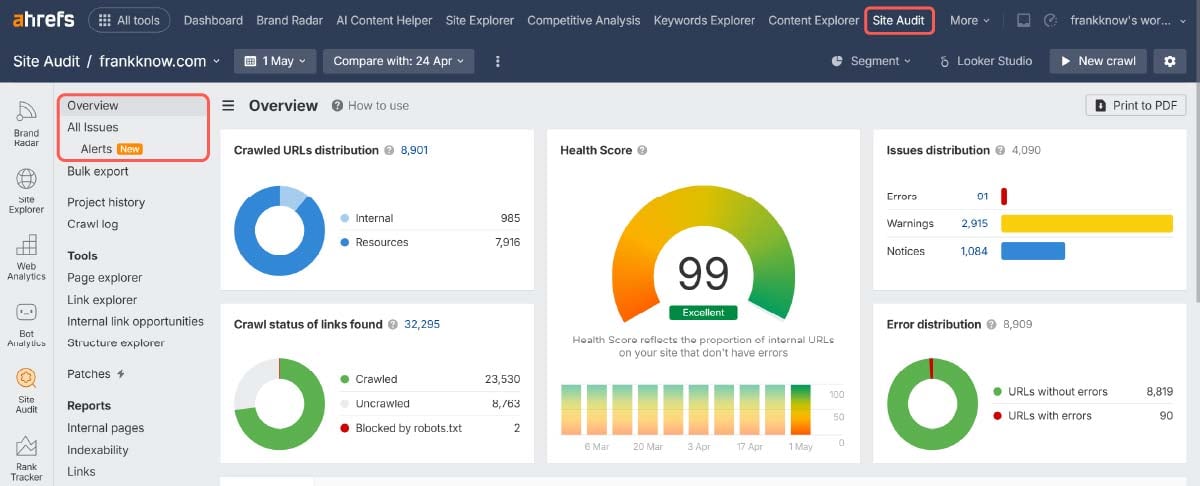Click the Site Audit breadcrumb link

coord(45,61)
